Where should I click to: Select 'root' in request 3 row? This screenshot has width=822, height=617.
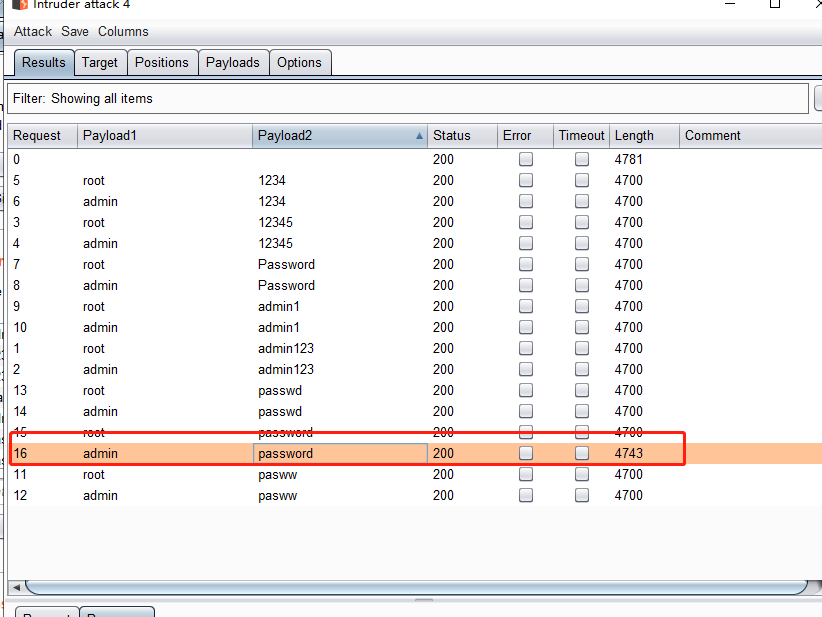[94, 222]
